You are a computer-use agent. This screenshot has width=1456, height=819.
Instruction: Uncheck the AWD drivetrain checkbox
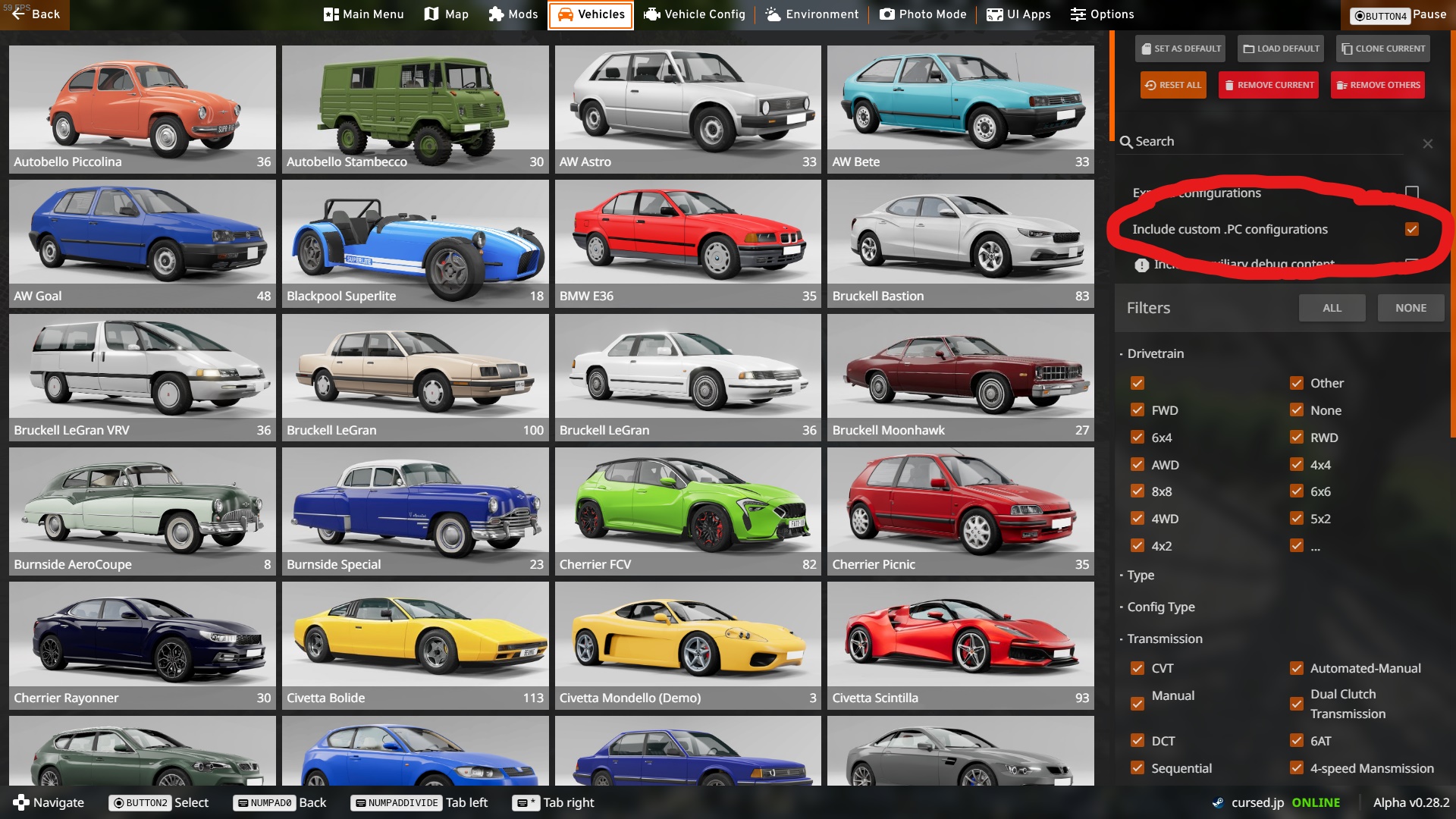[1137, 465]
